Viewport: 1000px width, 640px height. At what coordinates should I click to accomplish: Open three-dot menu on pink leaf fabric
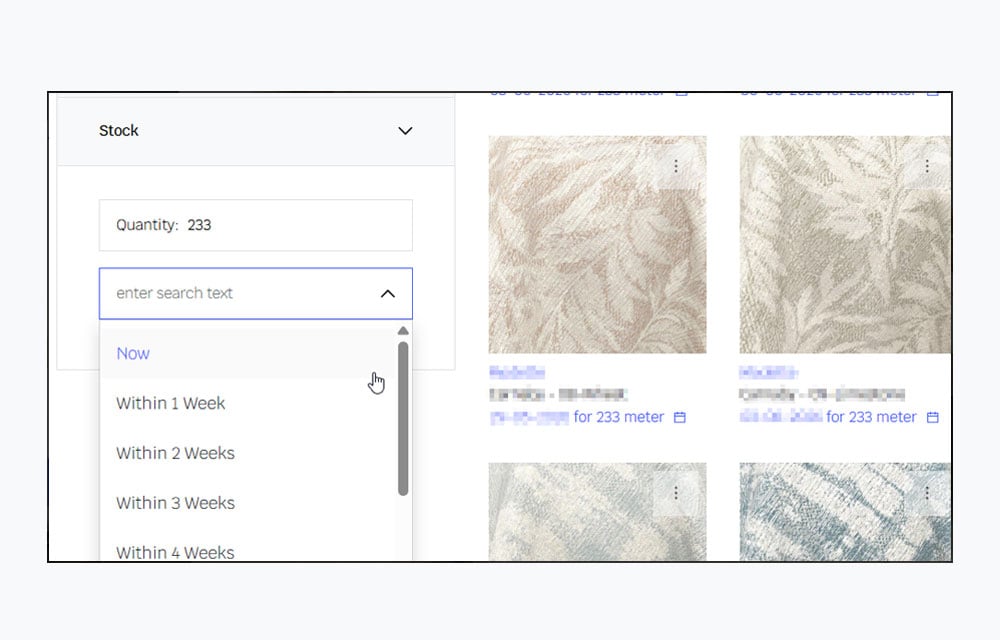pos(676,166)
